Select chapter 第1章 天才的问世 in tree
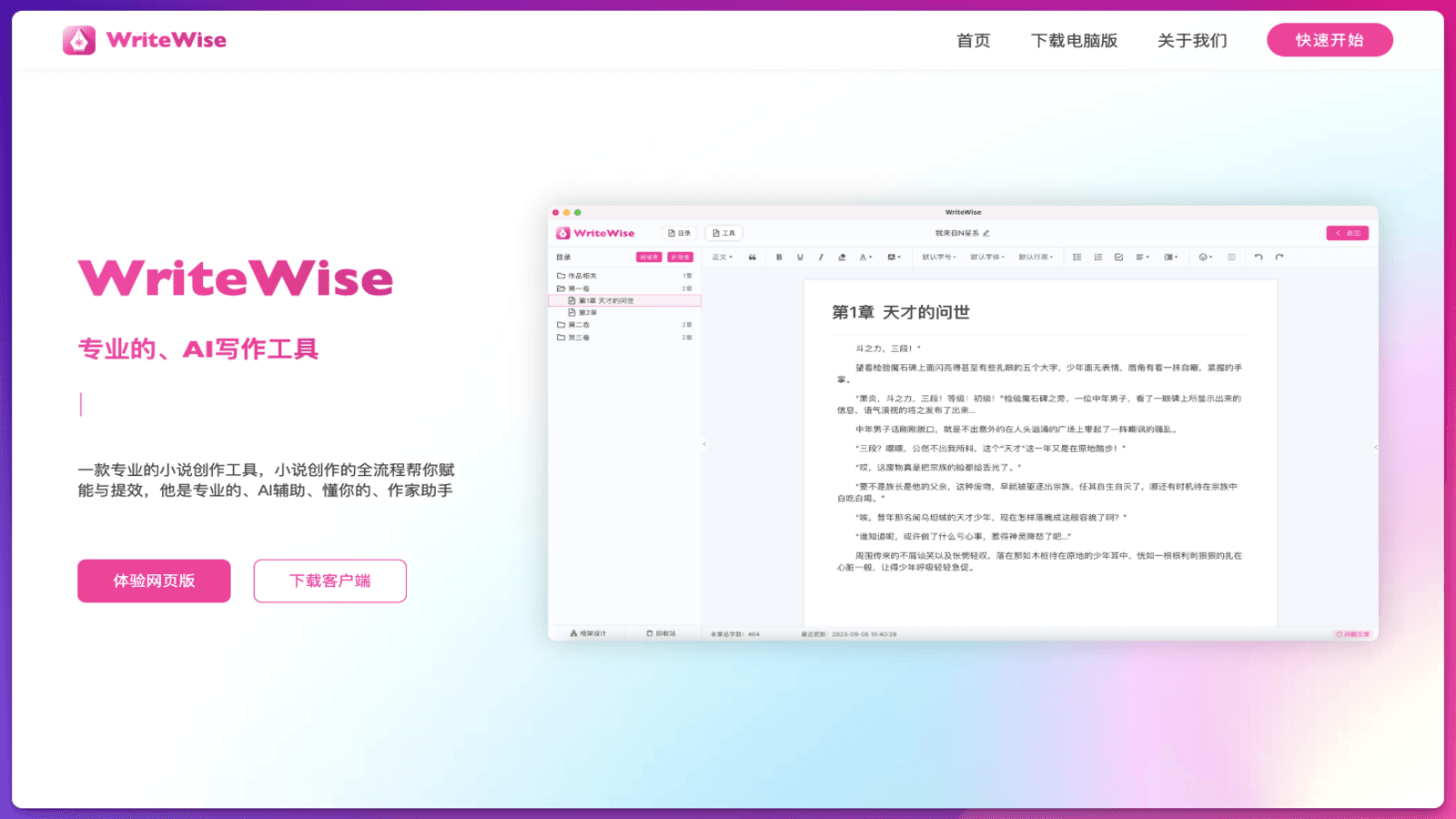This screenshot has height=819, width=1456. 624,300
